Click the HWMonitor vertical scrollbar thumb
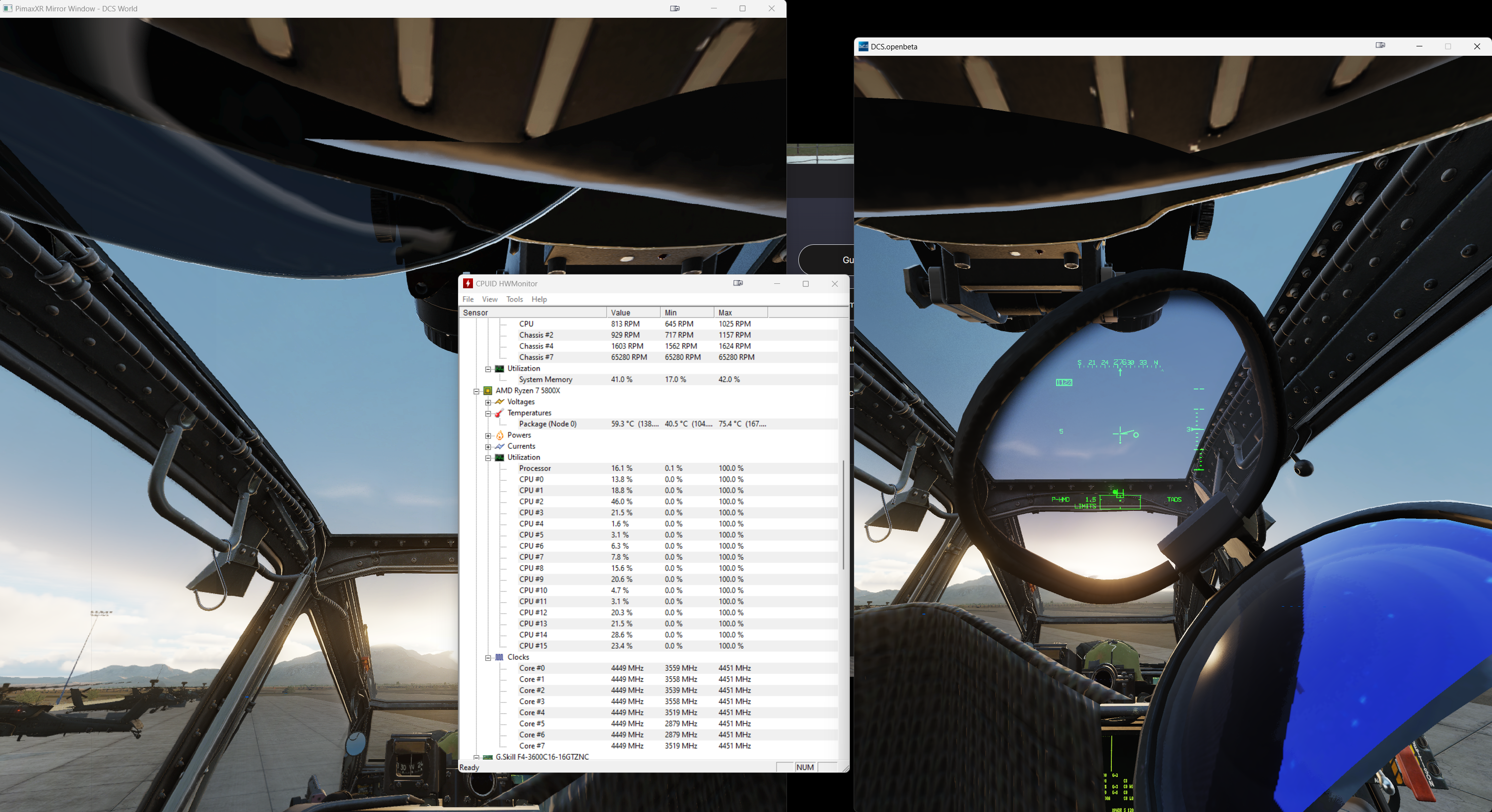Viewport: 1492px width, 812px height. [x=843, y=515]
